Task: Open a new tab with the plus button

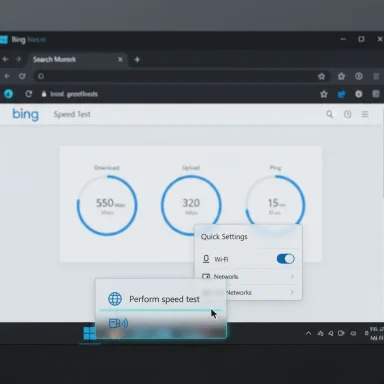Action: coord(137,60)
